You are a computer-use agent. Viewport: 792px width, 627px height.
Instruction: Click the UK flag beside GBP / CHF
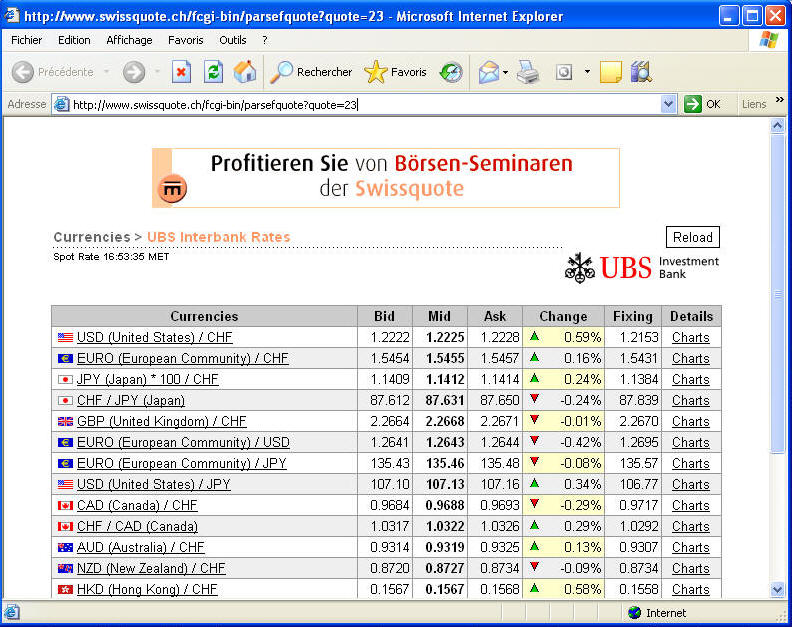click(x=65, y=421)
